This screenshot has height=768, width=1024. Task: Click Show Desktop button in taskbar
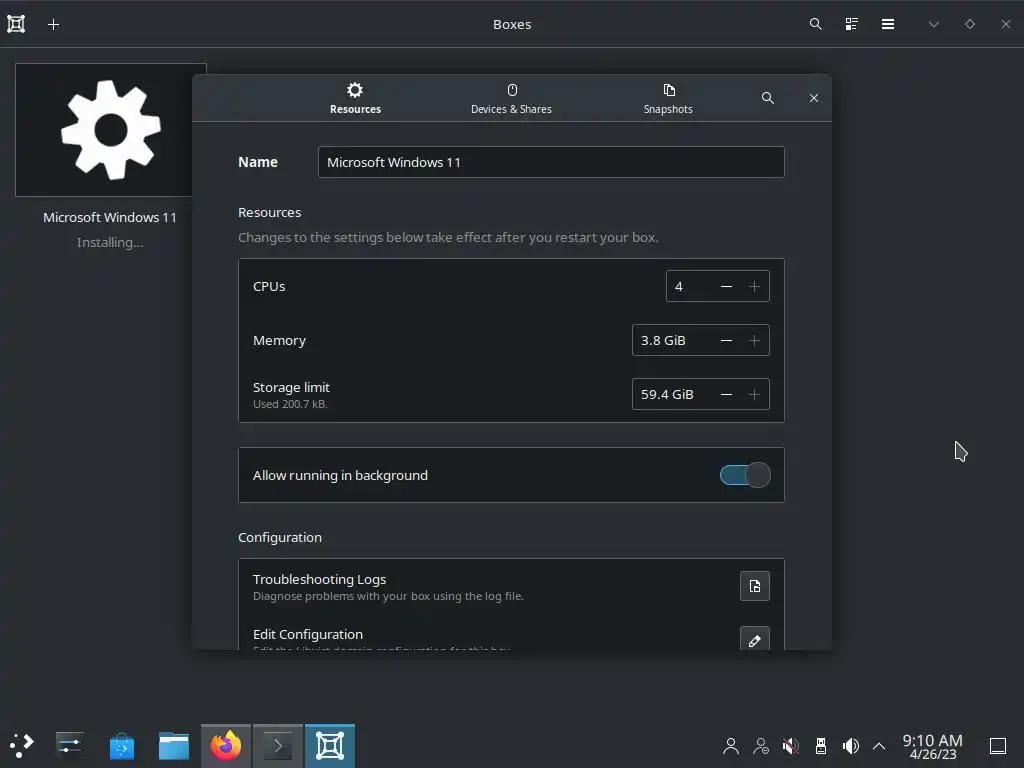pos(998,746)
